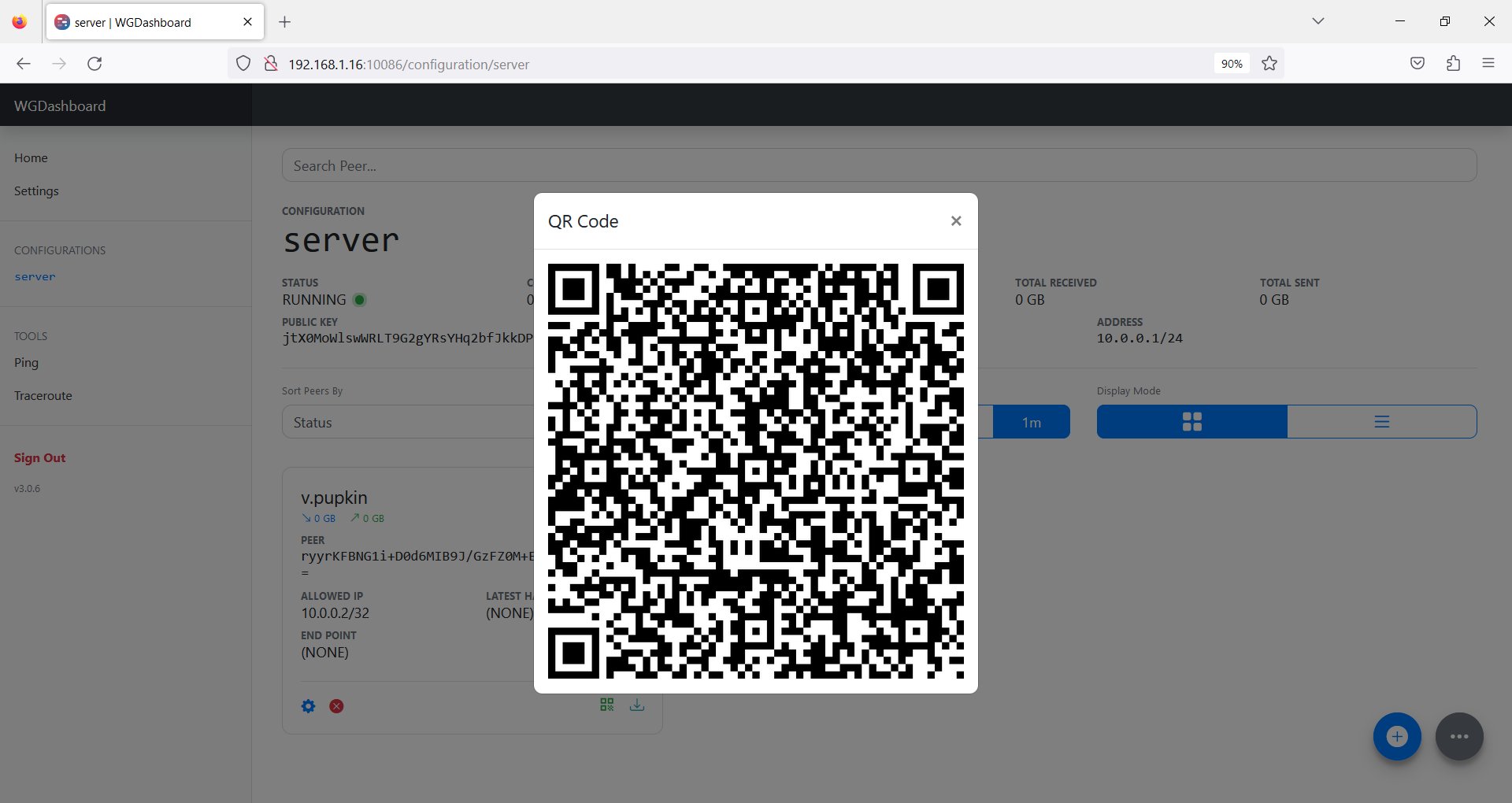
Task: Open the Traceroute tool
Action: tap(43, 396)
